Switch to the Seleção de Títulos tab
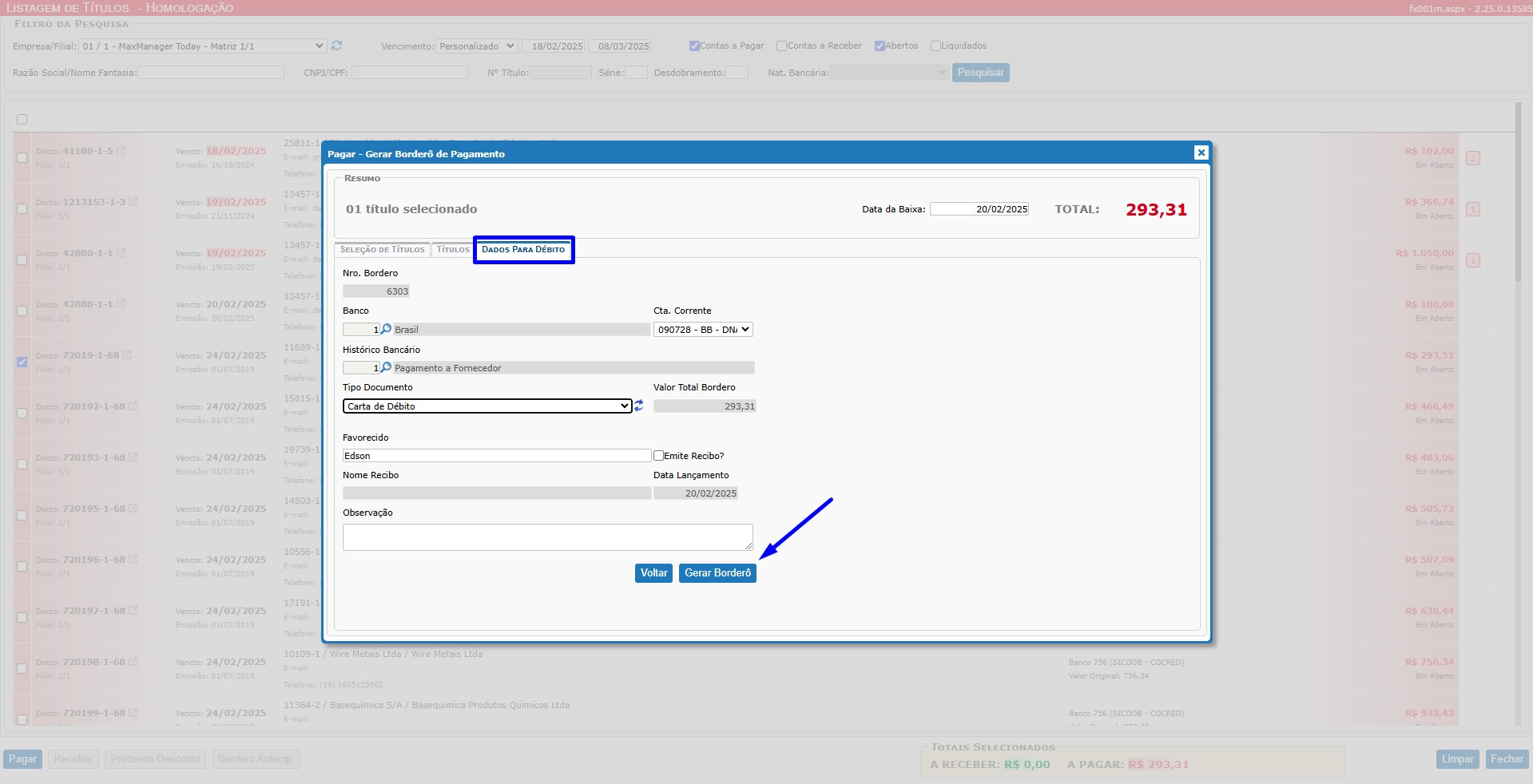Image resolution: width=1533 pixels, height=784 pixels. pyautogui.click(x=382, y=250)
